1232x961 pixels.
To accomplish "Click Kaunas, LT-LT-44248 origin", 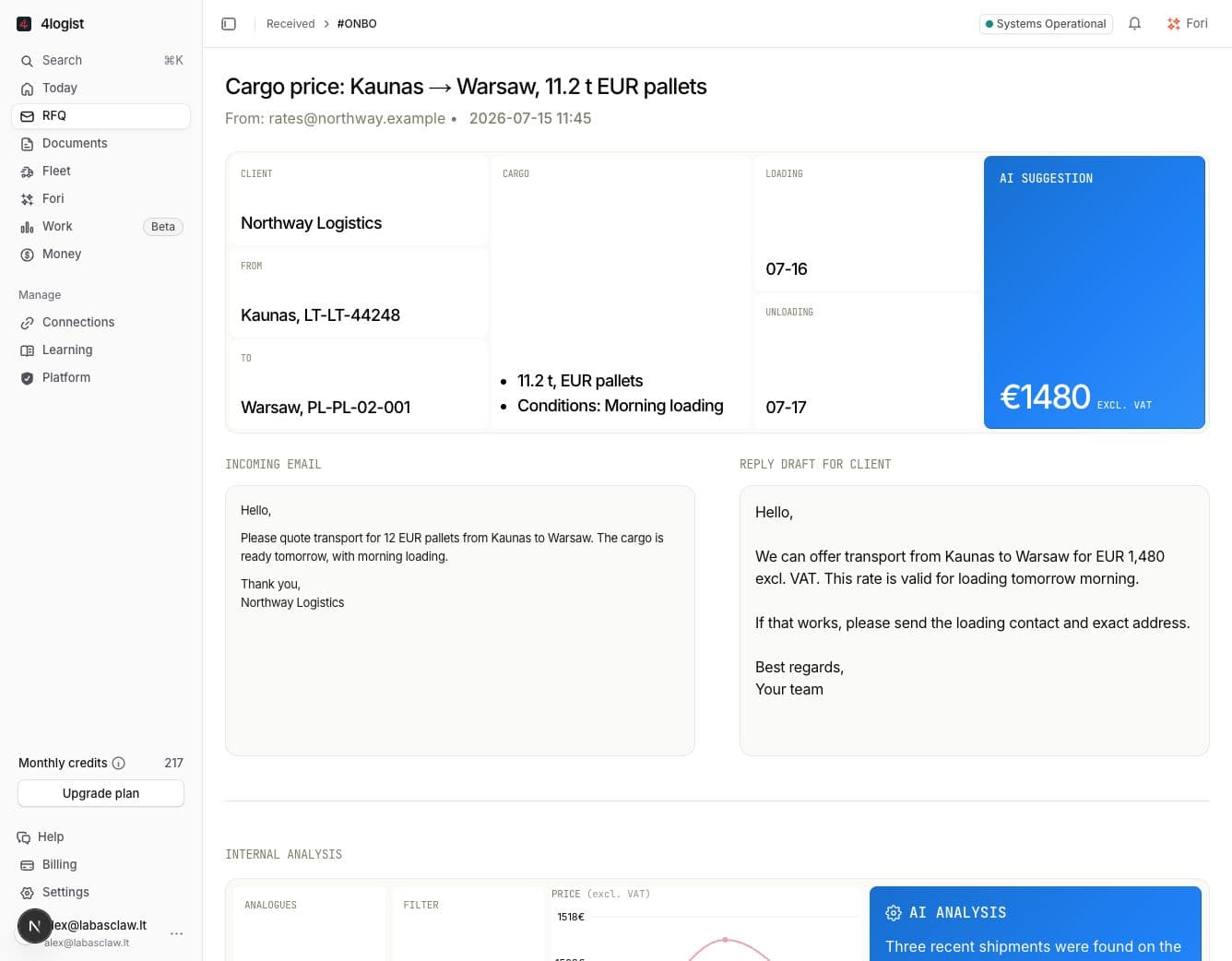I will click(x=320, y=315).
